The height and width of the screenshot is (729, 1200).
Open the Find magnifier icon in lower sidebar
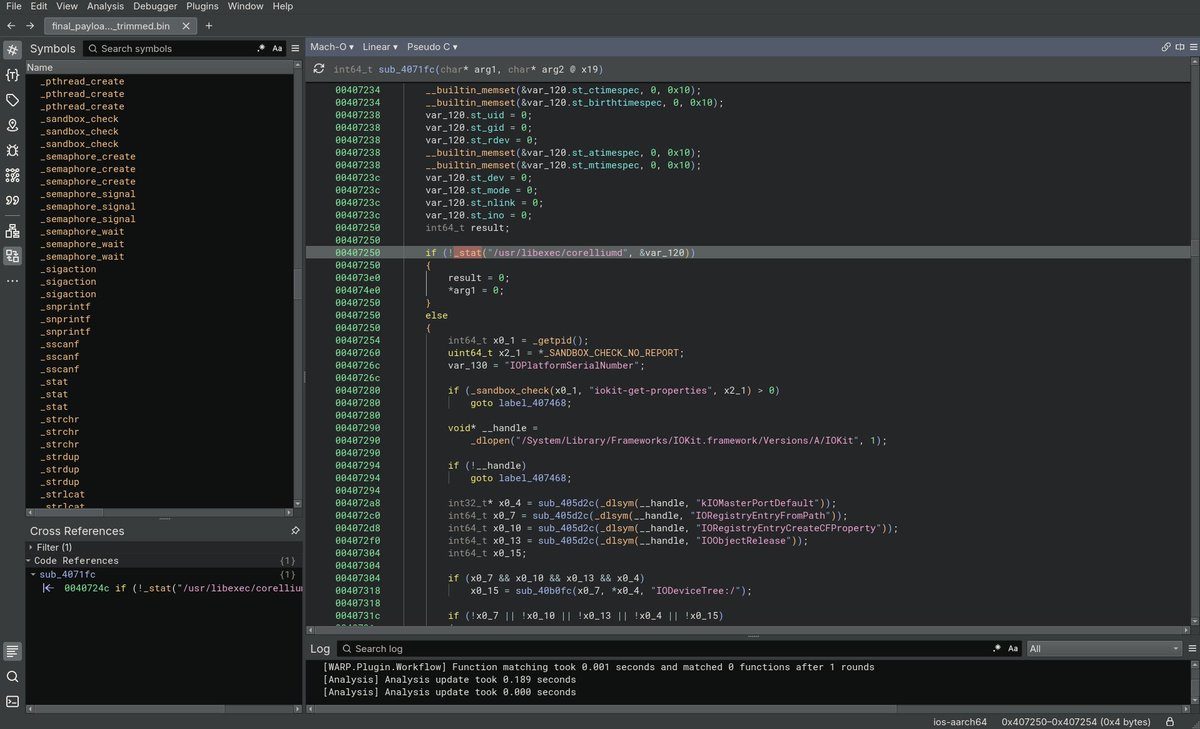12,676
